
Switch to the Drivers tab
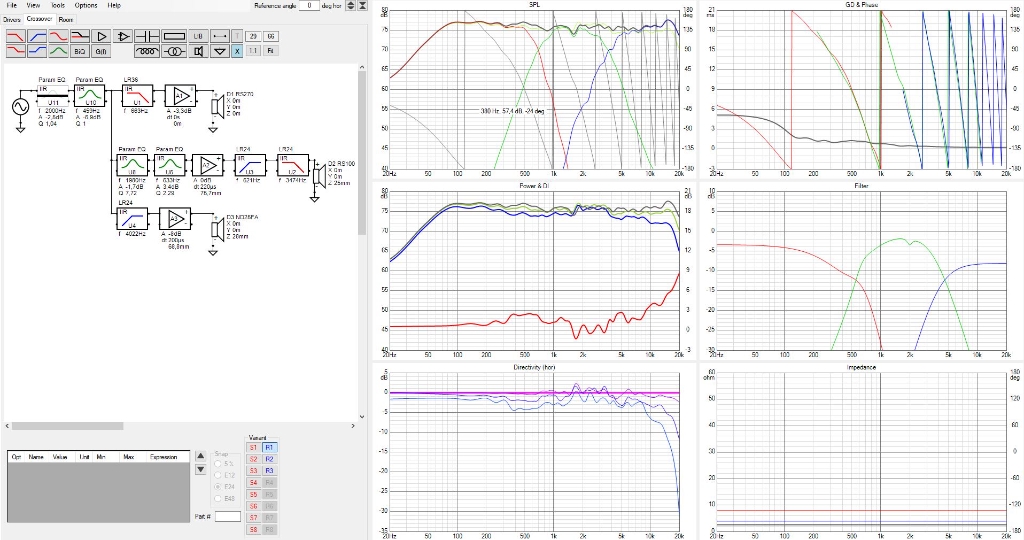tap(11, 19)
